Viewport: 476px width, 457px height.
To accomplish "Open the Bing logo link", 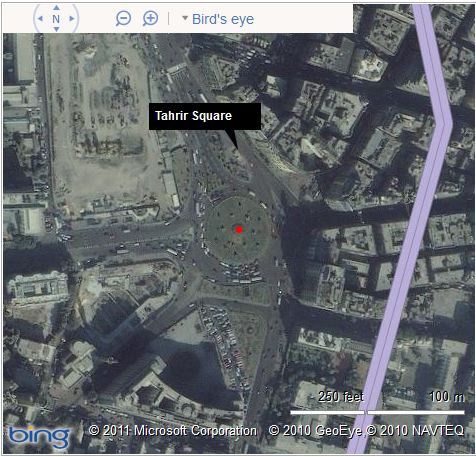I will click(x=39, y=436).
